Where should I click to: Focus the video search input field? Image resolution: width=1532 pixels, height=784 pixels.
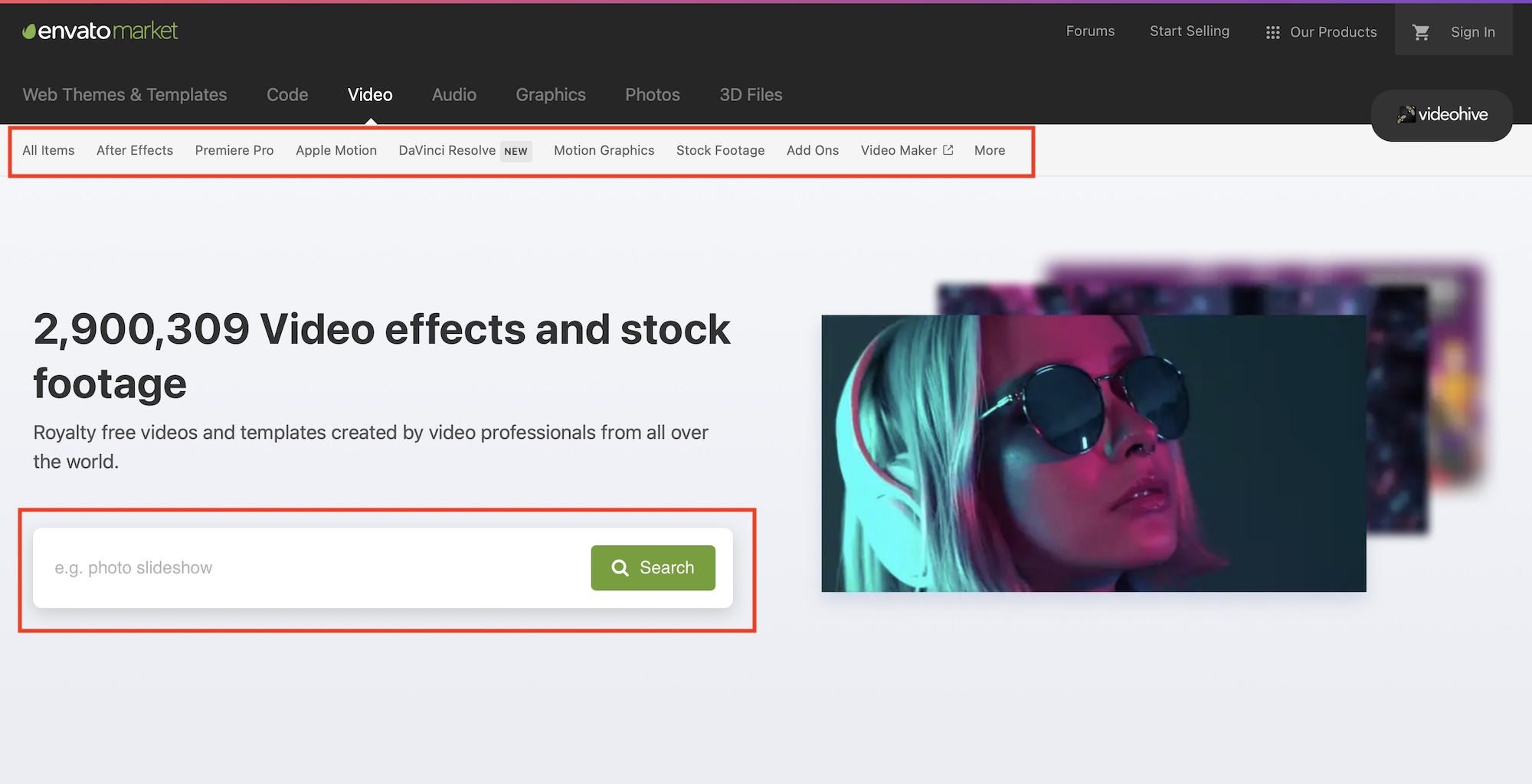pos(313,568)
